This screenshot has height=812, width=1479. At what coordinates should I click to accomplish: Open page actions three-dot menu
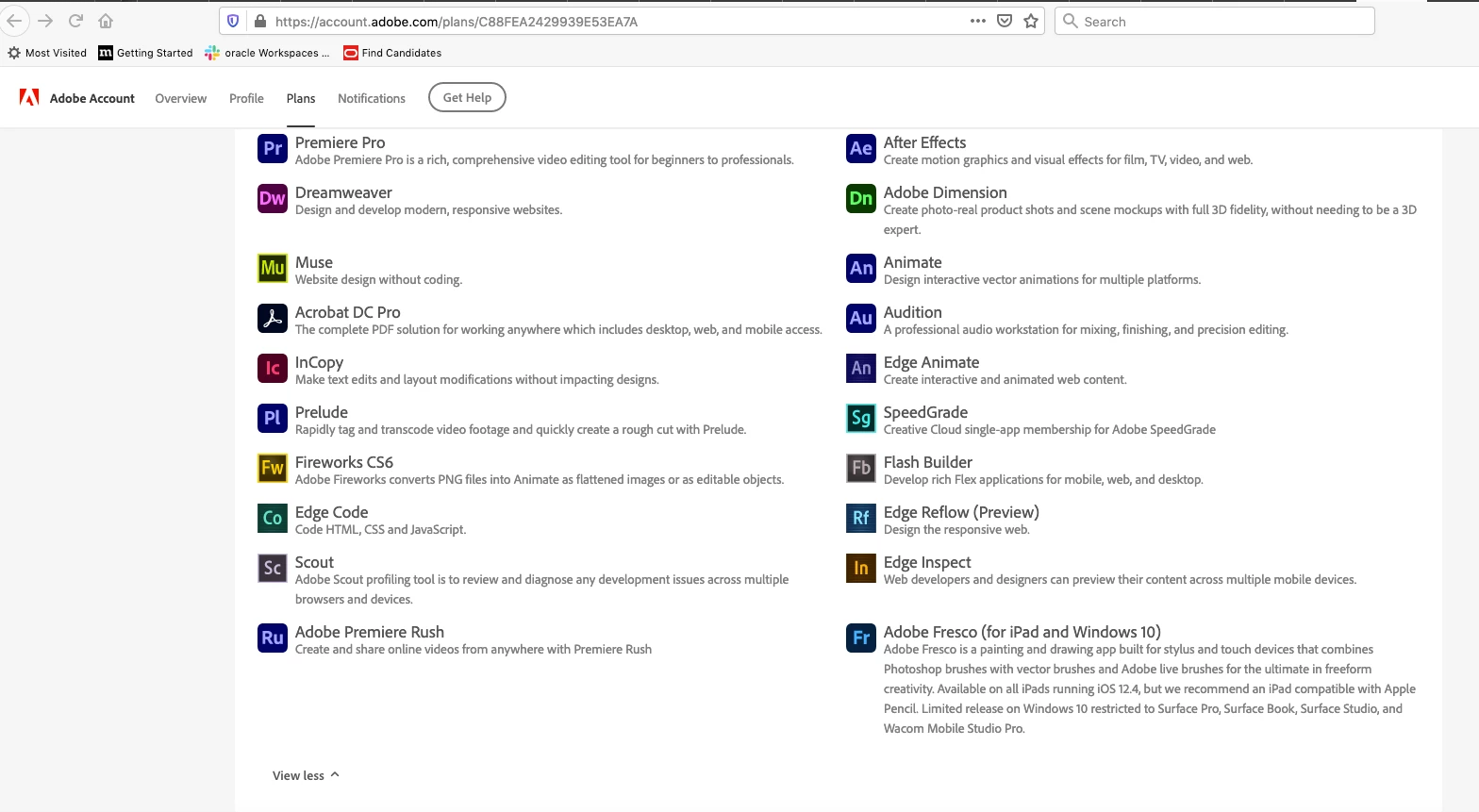pos(978,21)
